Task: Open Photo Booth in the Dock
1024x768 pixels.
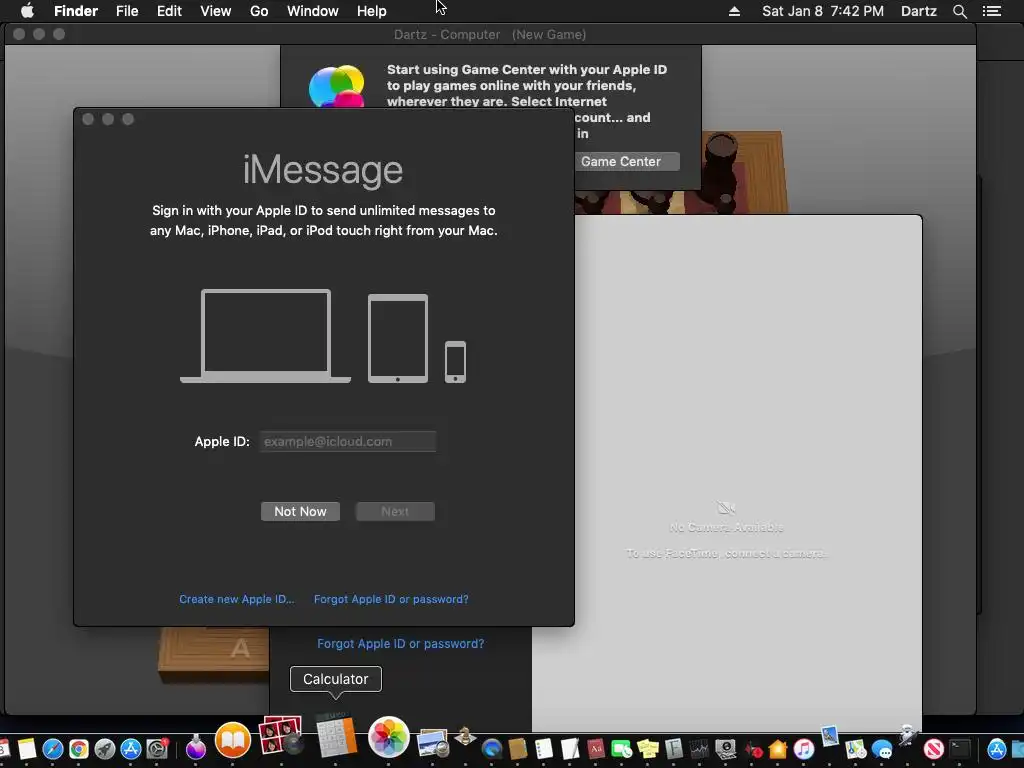Action: pos(281,736)
